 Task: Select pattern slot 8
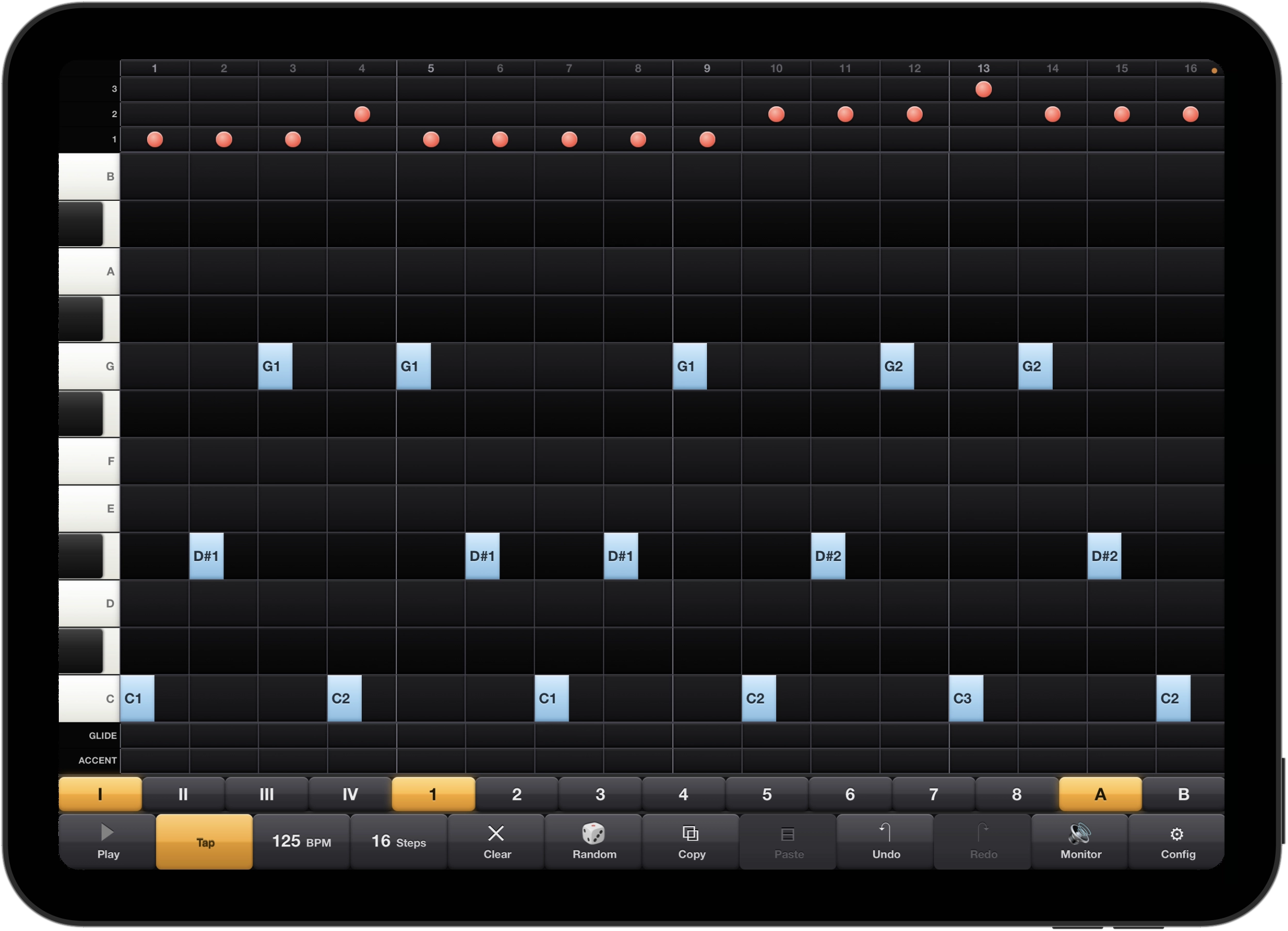point(1017,794)
